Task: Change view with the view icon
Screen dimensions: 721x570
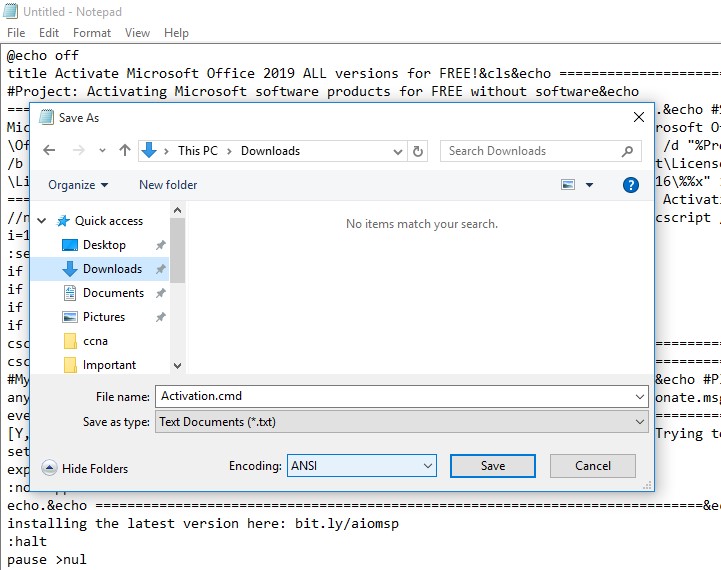Action: (x=568, y=185)
